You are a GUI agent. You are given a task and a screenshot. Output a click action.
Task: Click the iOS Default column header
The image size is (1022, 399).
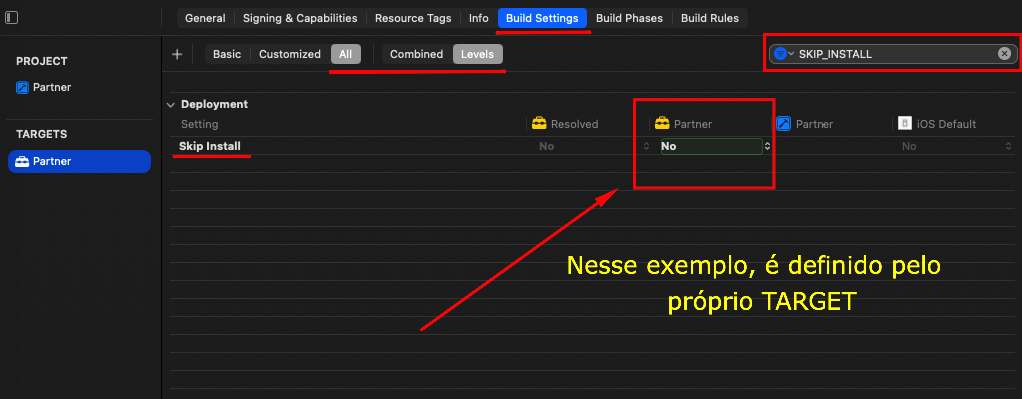[x=946, y=124]
